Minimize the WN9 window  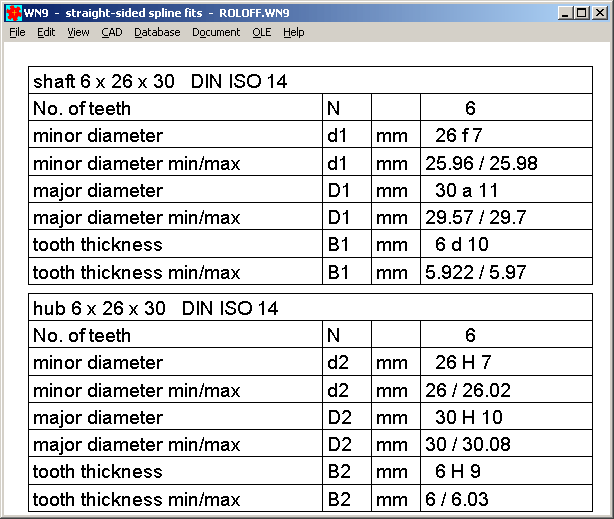pos(565,12)
